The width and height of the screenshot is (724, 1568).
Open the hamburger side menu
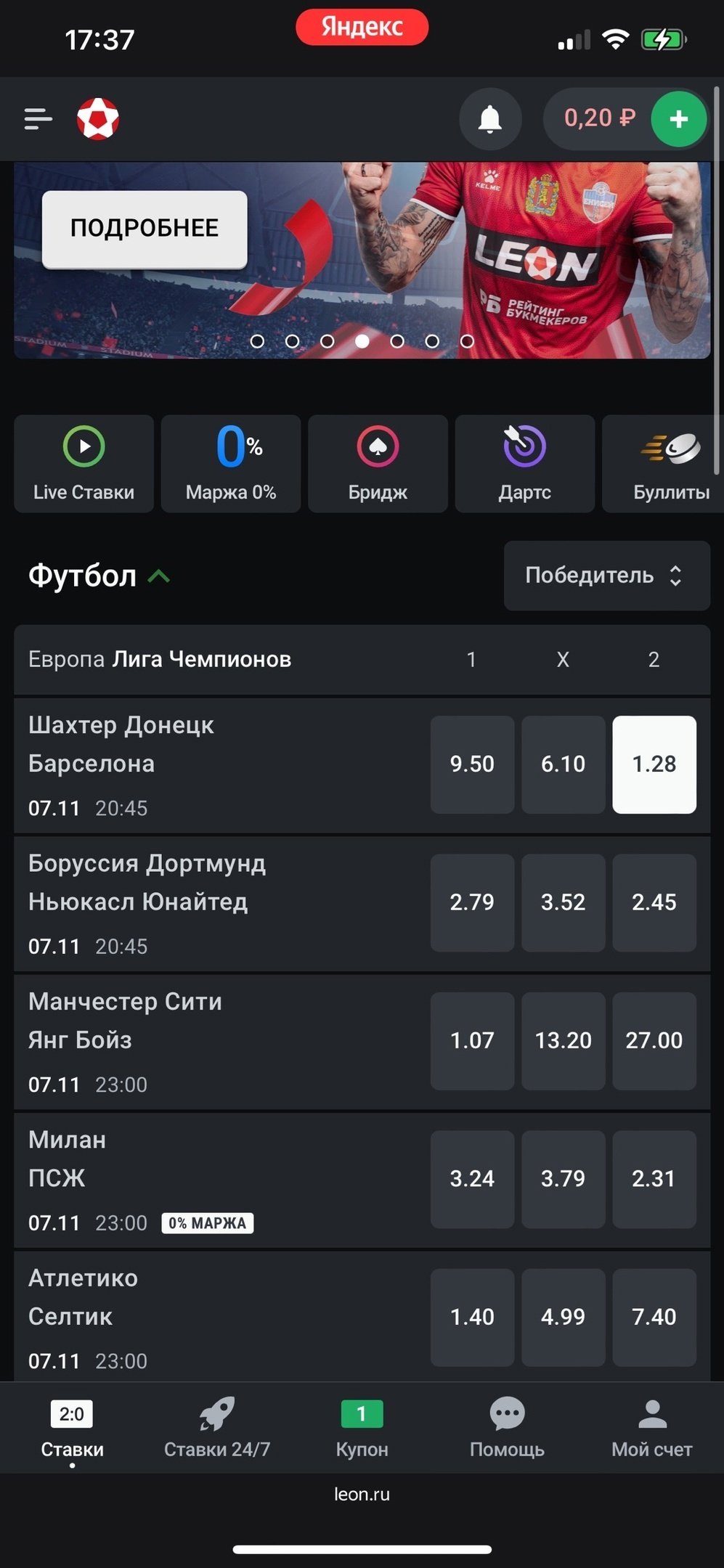pyautogui.click(x=38, y=118)
